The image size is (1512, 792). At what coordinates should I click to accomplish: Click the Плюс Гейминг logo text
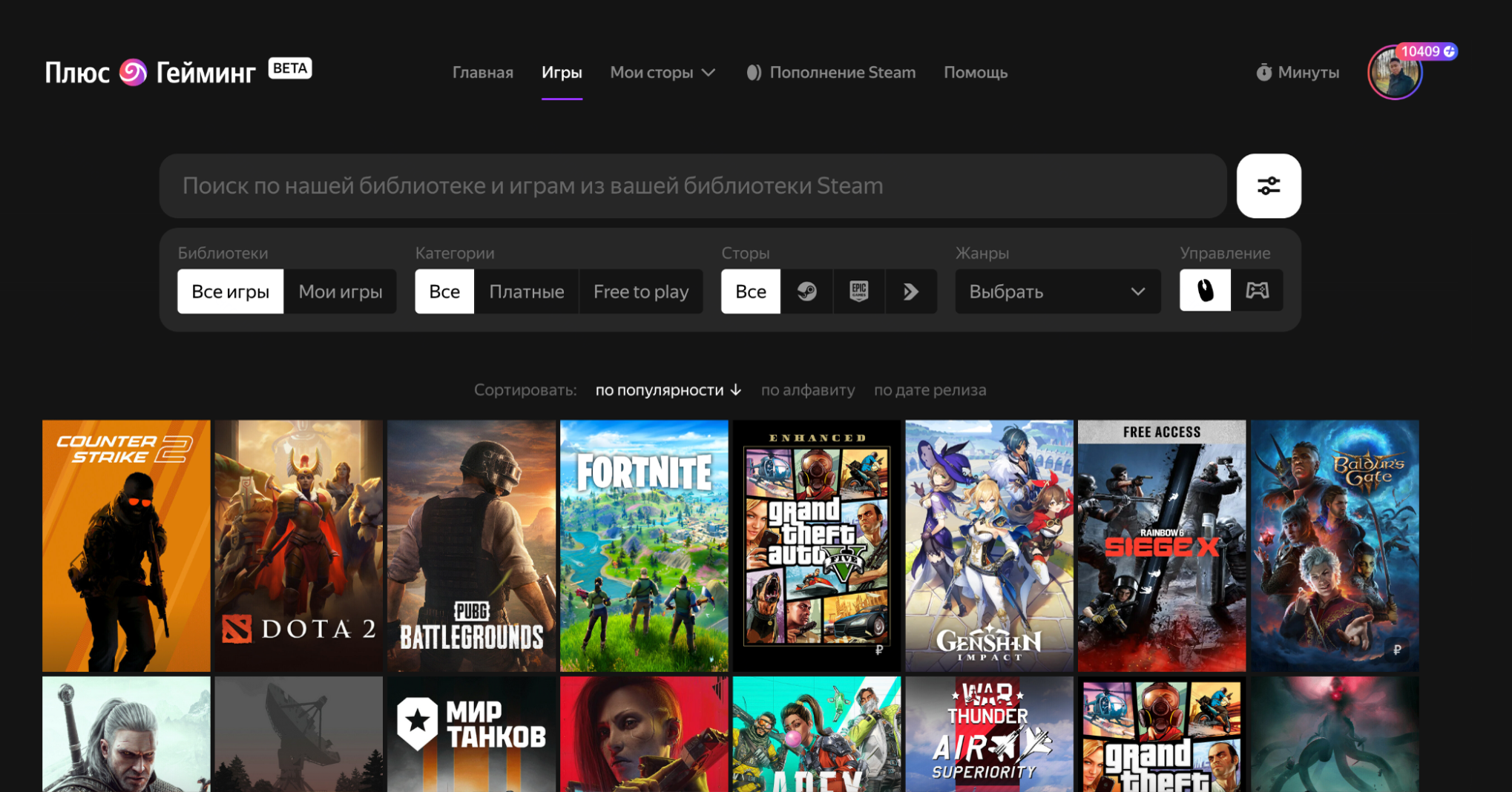[x=151, y=73]
